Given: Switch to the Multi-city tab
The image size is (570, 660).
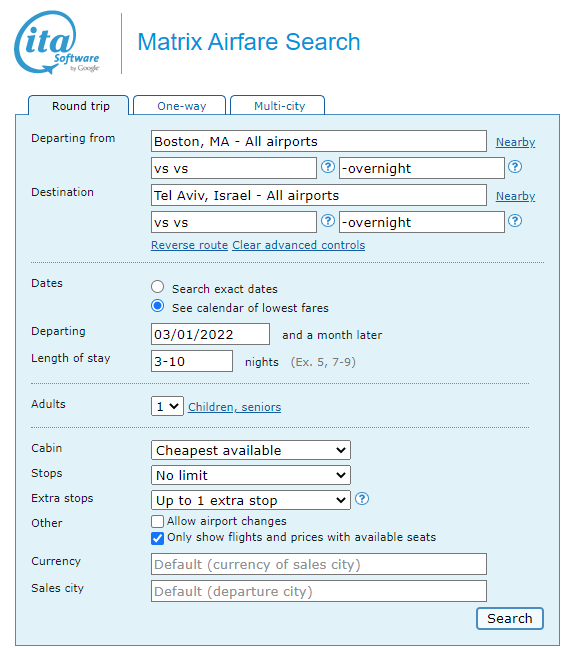Looking at the screenshot, I should point(278,105).
